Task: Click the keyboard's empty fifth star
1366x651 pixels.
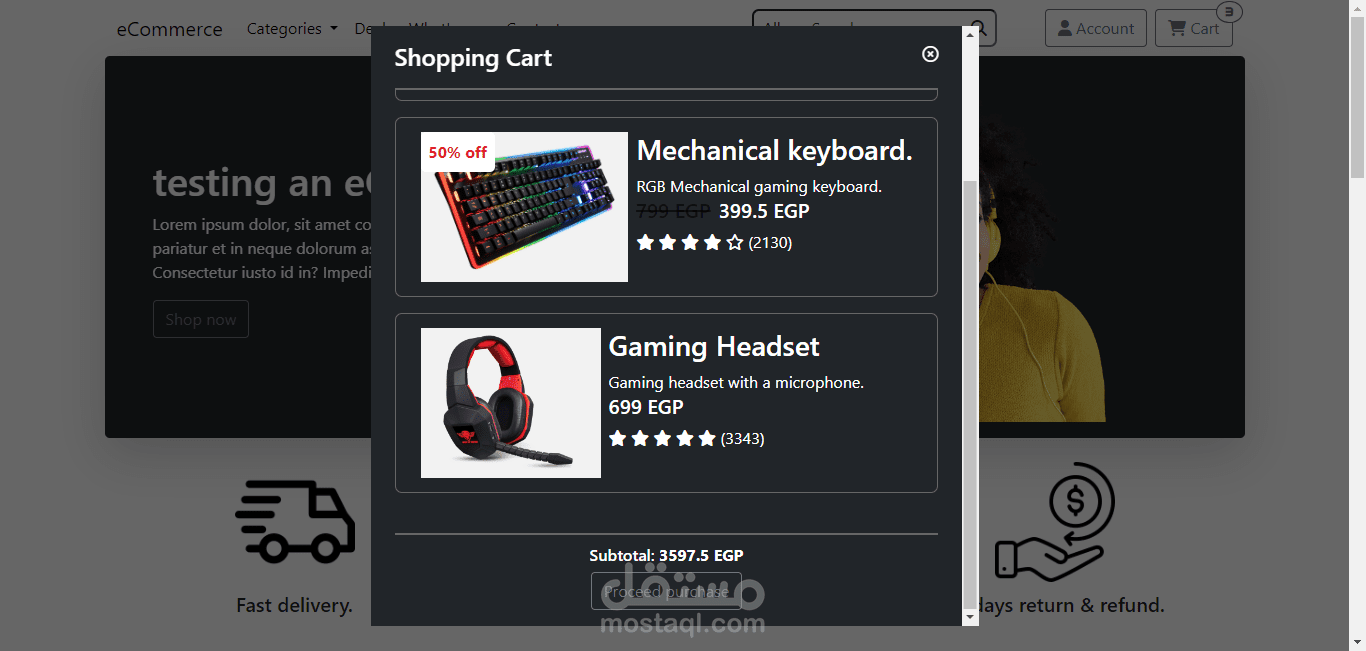Action: click(735, 242)
